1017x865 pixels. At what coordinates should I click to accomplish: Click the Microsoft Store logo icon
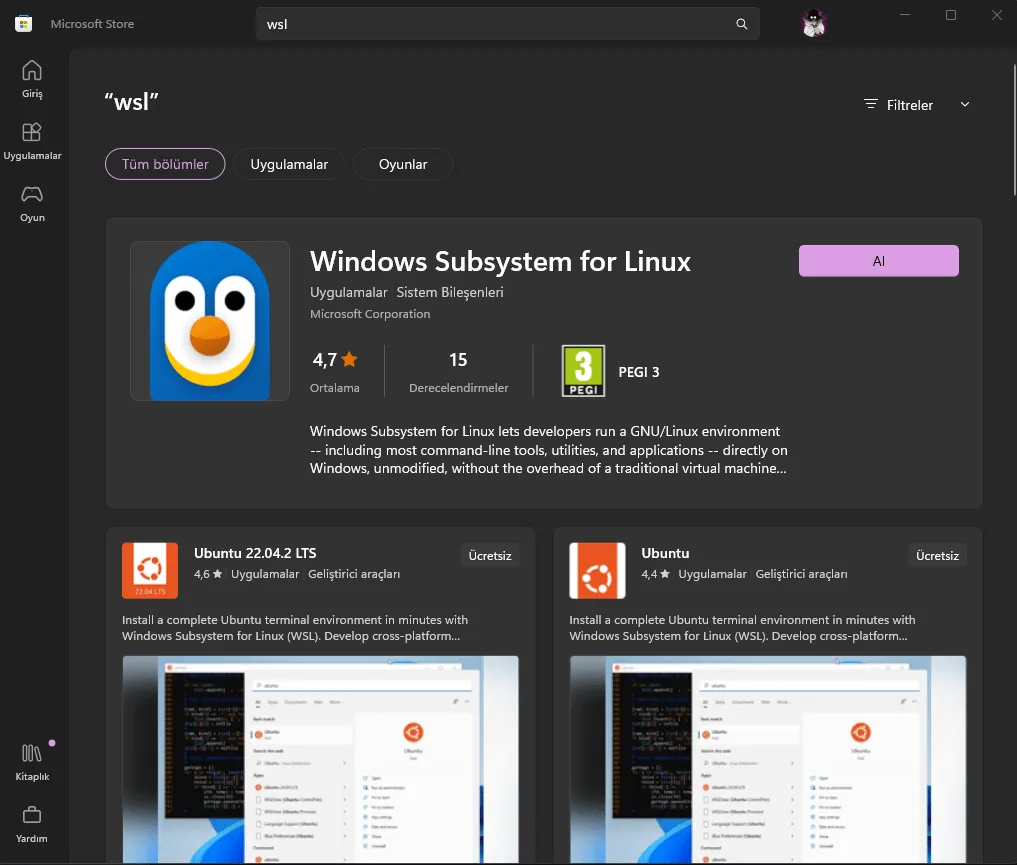pyautogui.click(x=23, y=24)
